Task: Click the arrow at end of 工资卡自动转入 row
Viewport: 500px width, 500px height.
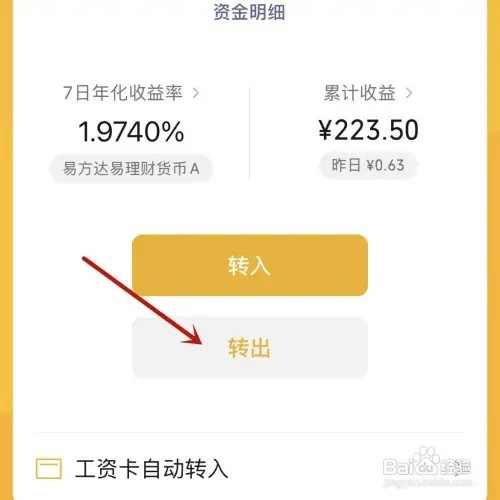Action: tap(458, 469)
